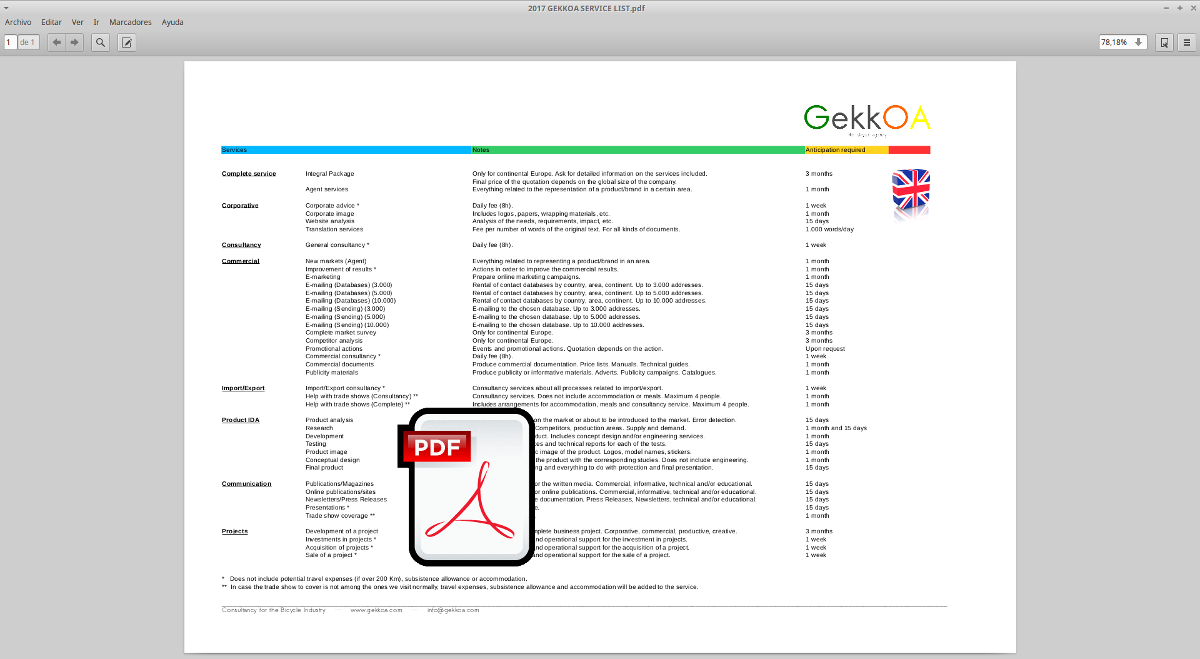1200x659 pixels.
Task: Activate the annotation pencil tool
Action: (x=127, y=42)
